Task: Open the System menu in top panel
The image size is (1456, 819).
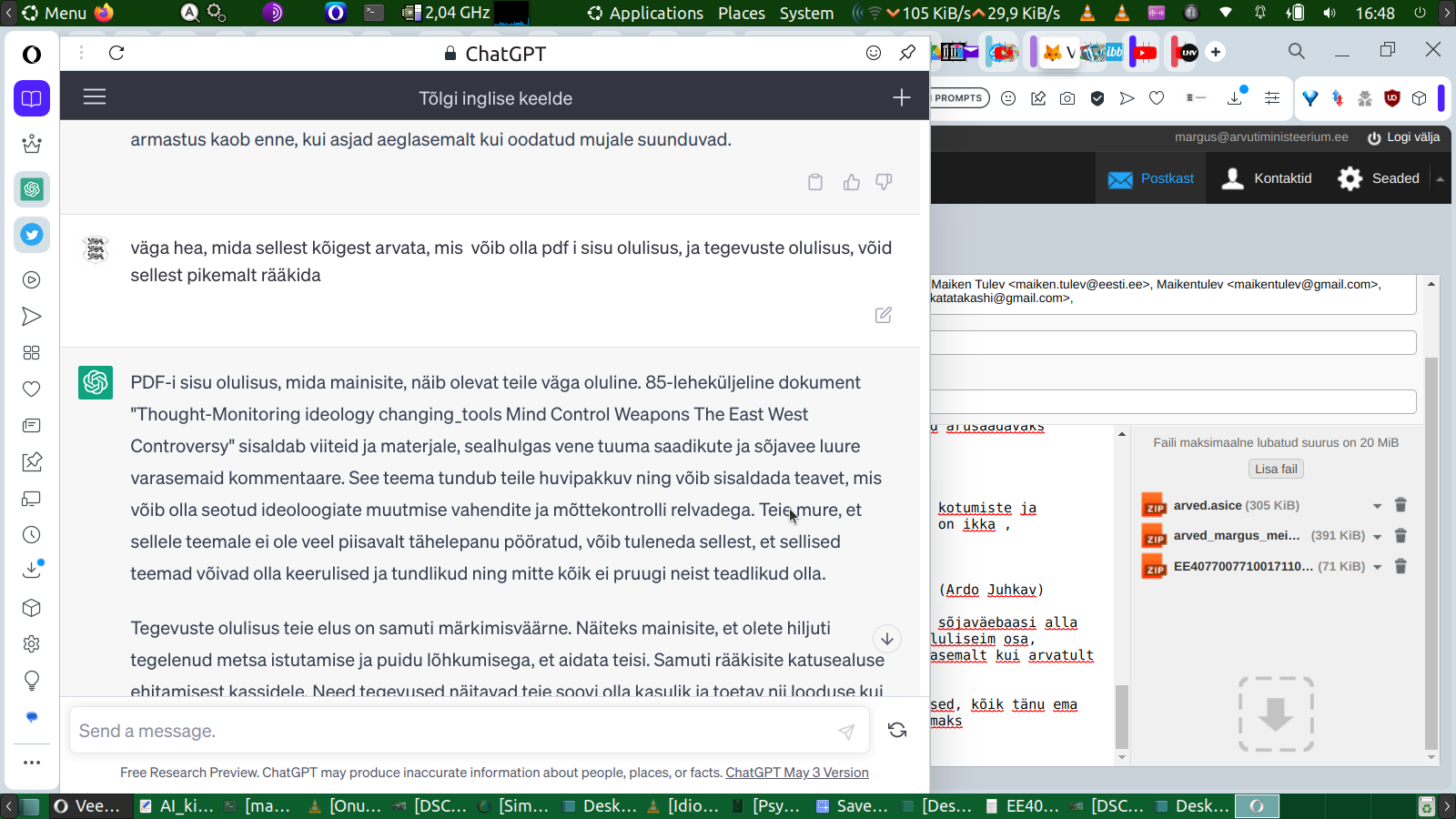Action: point(806,13)
